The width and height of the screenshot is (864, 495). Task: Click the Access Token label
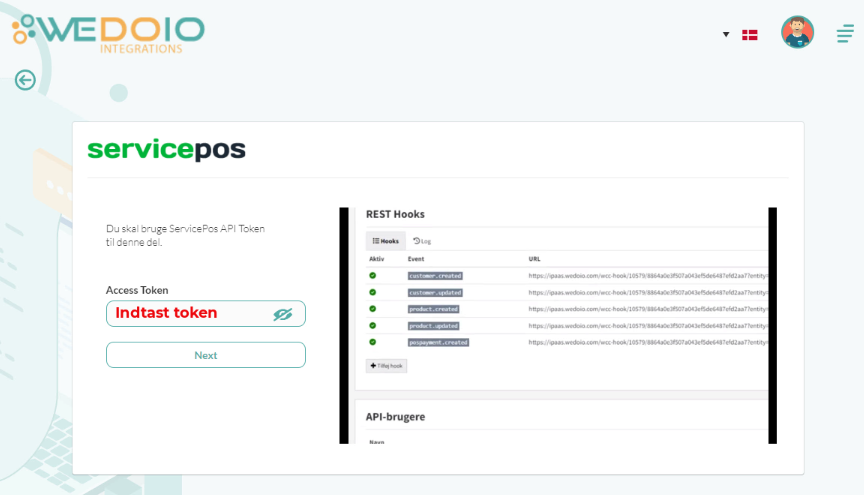pos(137,290)
